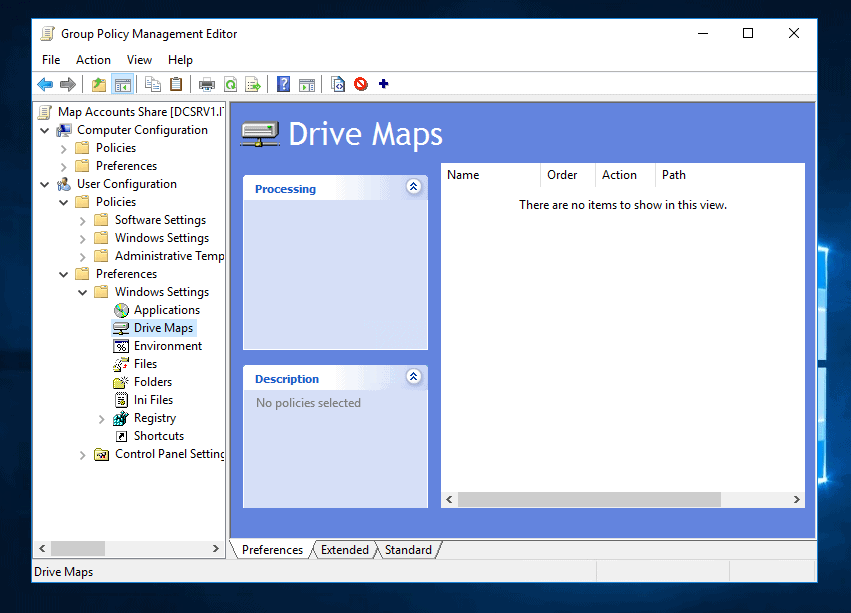Screen dimensions: 851x613
Task: Click the horizontal scrollbar below the list
Action: 587,499
